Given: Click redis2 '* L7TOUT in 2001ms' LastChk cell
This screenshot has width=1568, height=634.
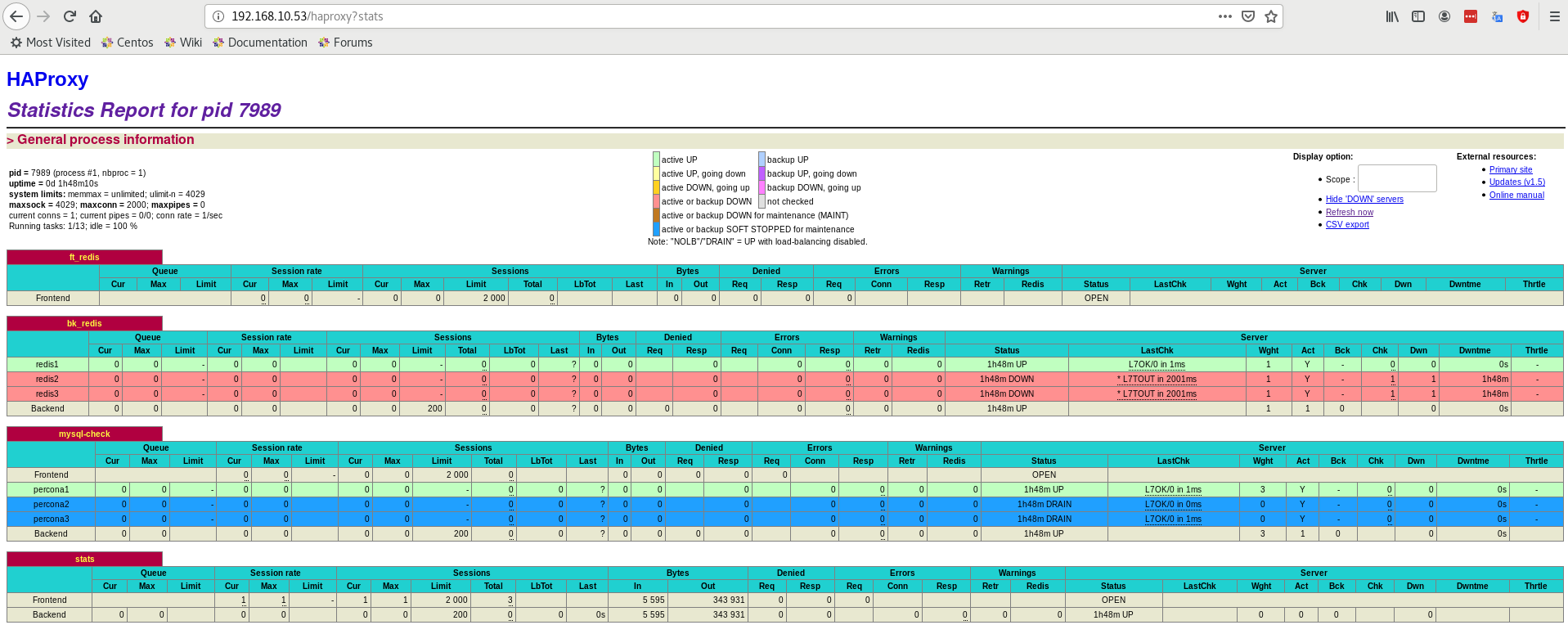Looking at the screenshot, I should (1157, 379).
